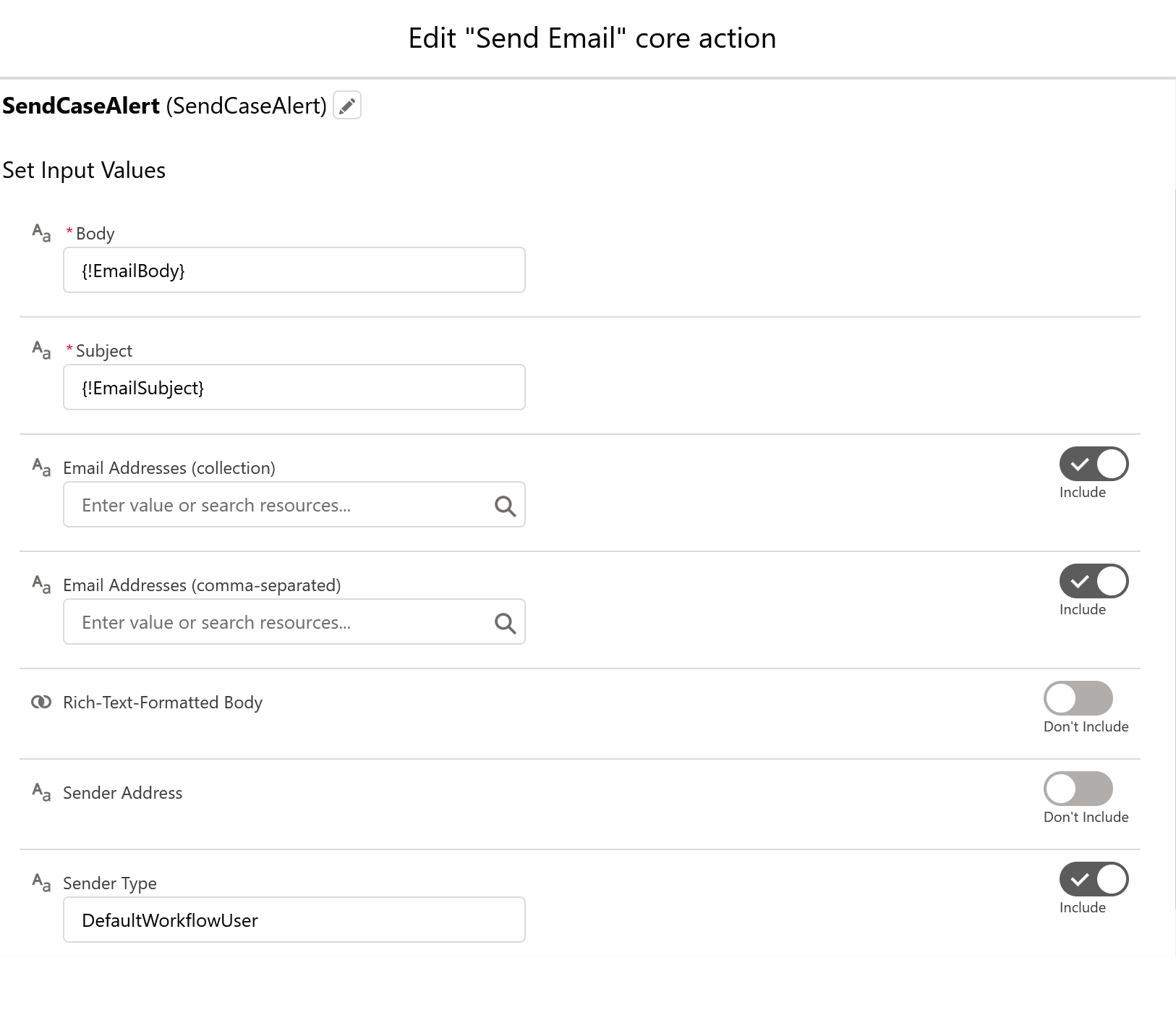Click the text type icon beside Sender Address
1176x1031 pixels.
pos(41,792)
